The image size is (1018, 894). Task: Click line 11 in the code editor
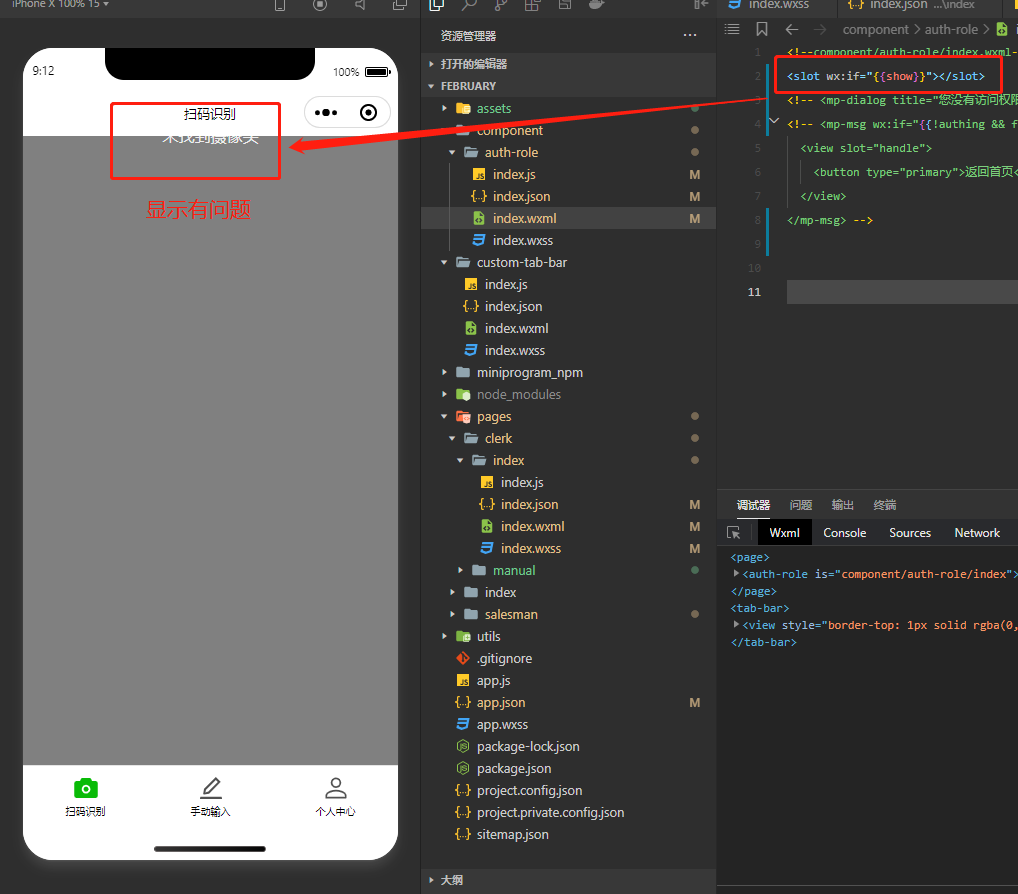click(902, 292)
